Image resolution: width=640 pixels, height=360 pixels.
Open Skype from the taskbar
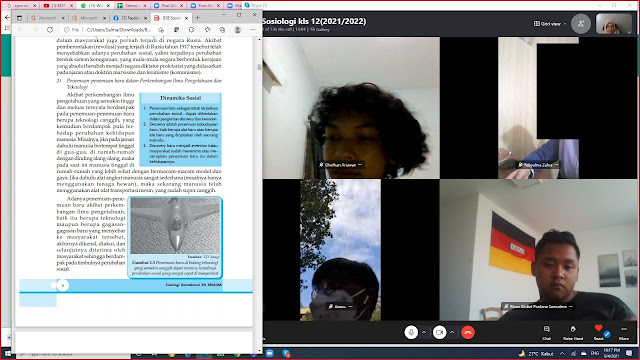click(286, 353)
